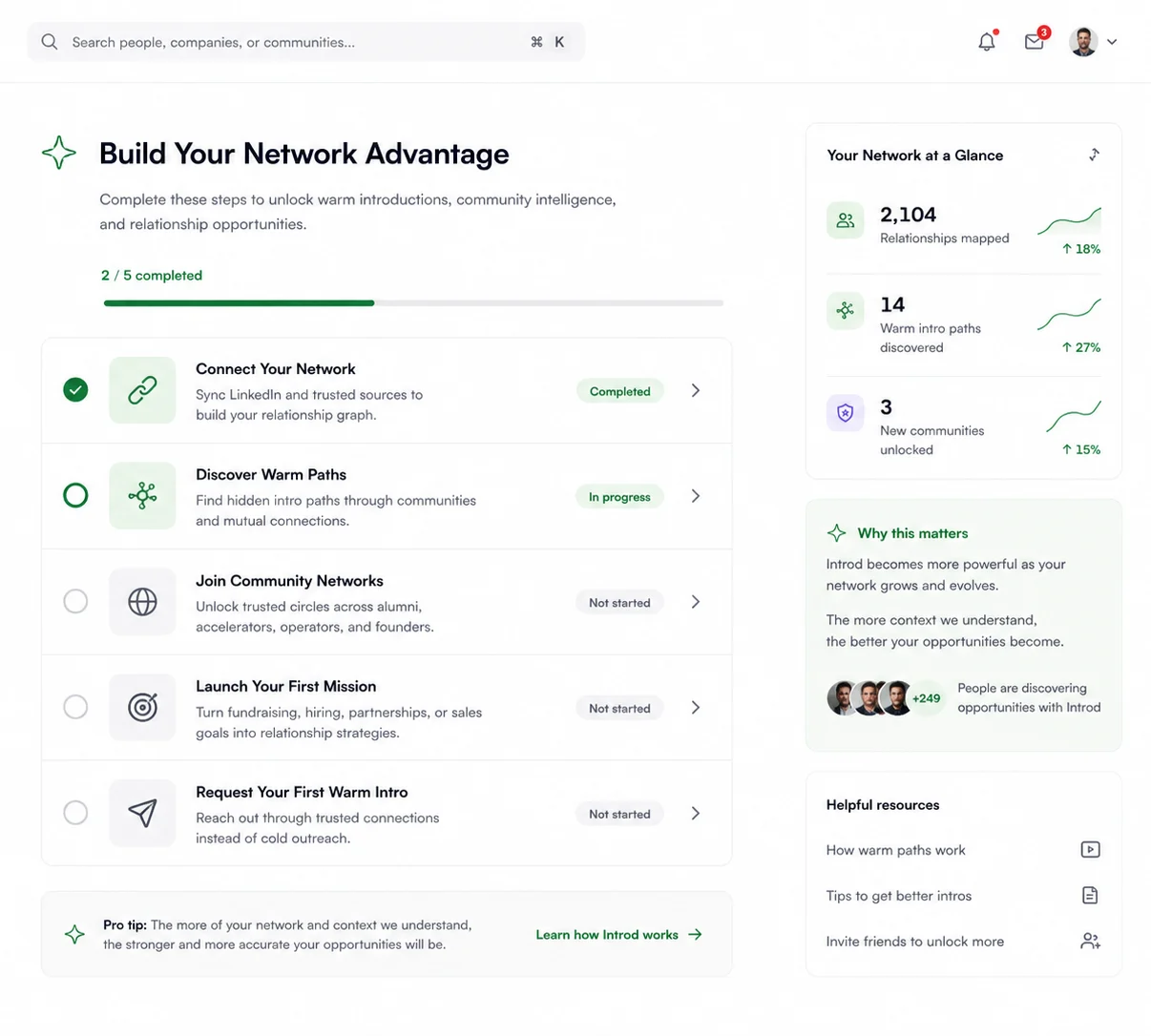
Task: Click the Relationships mapped people icon
Action: (846, 220)
